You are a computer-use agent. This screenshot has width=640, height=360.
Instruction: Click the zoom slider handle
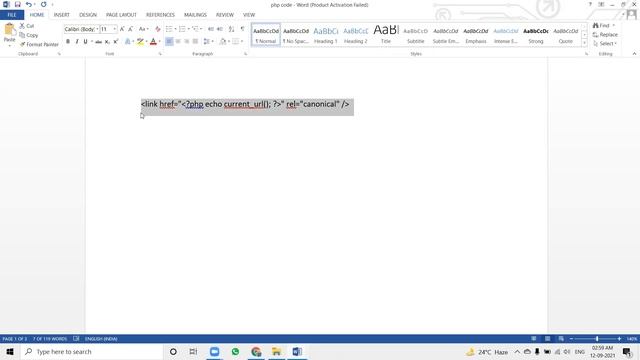pyautogui.click(x=597, y=339)
